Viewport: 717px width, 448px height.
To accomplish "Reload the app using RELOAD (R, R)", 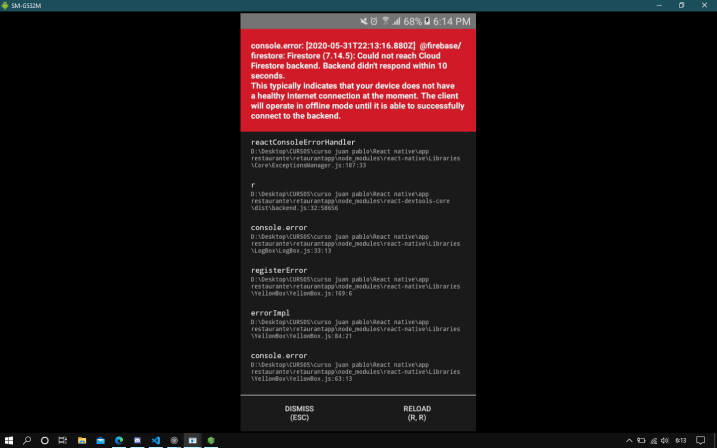I will tap(417, 413).
